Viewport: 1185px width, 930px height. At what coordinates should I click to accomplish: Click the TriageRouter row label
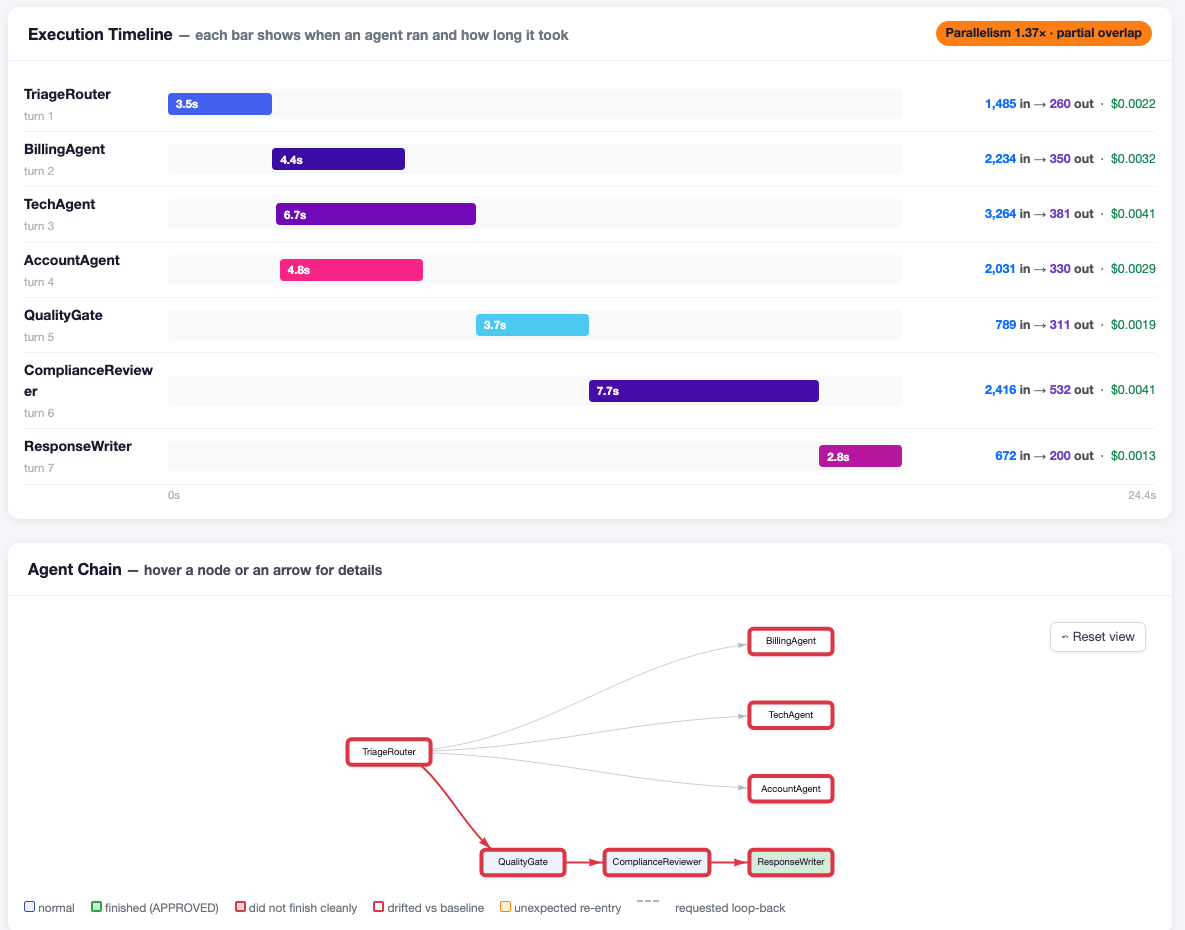67,94
